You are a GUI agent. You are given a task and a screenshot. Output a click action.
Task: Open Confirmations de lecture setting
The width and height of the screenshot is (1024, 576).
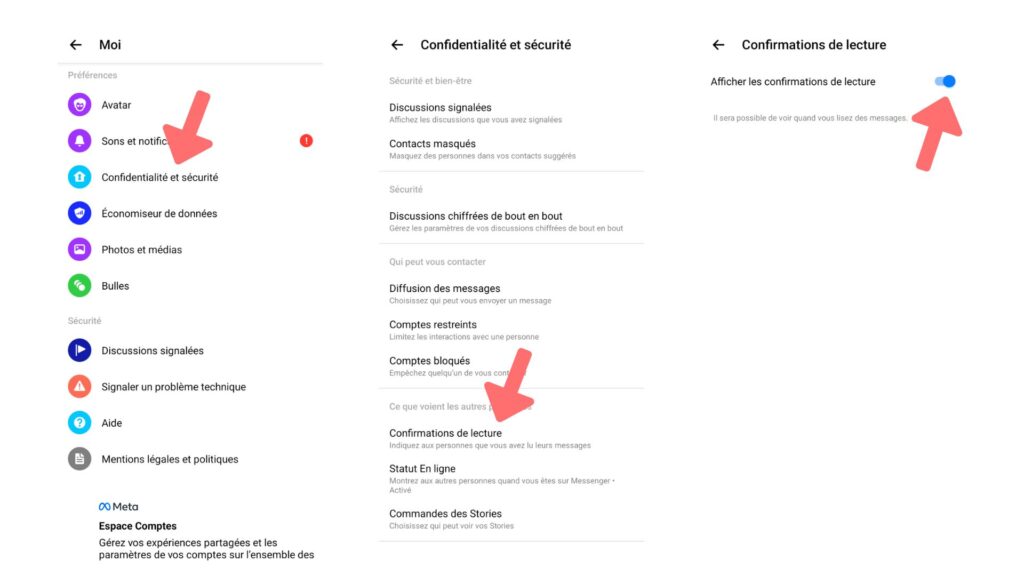(511, 438)
